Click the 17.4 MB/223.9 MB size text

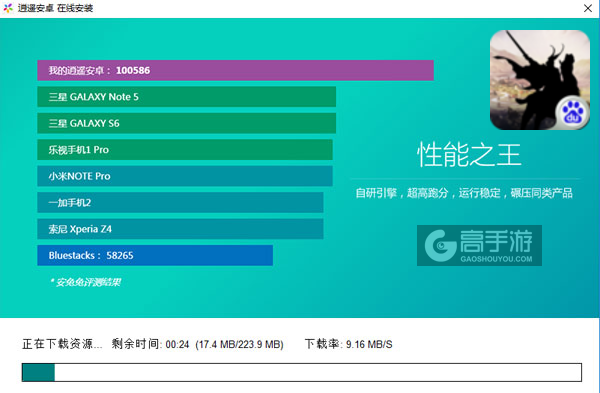coord(240,344)
